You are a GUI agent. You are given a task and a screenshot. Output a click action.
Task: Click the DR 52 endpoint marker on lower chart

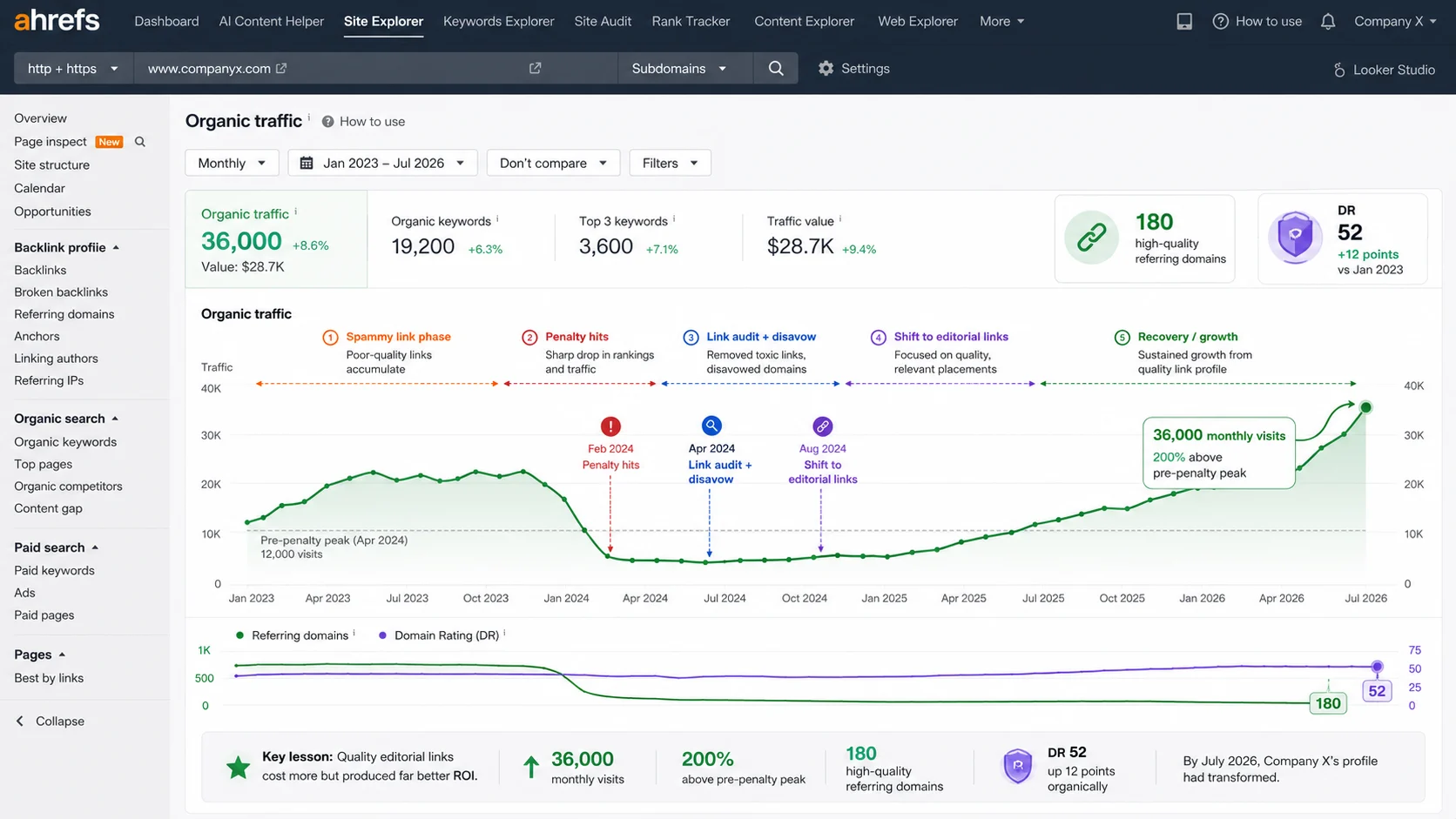click(x=1377, y=667)
